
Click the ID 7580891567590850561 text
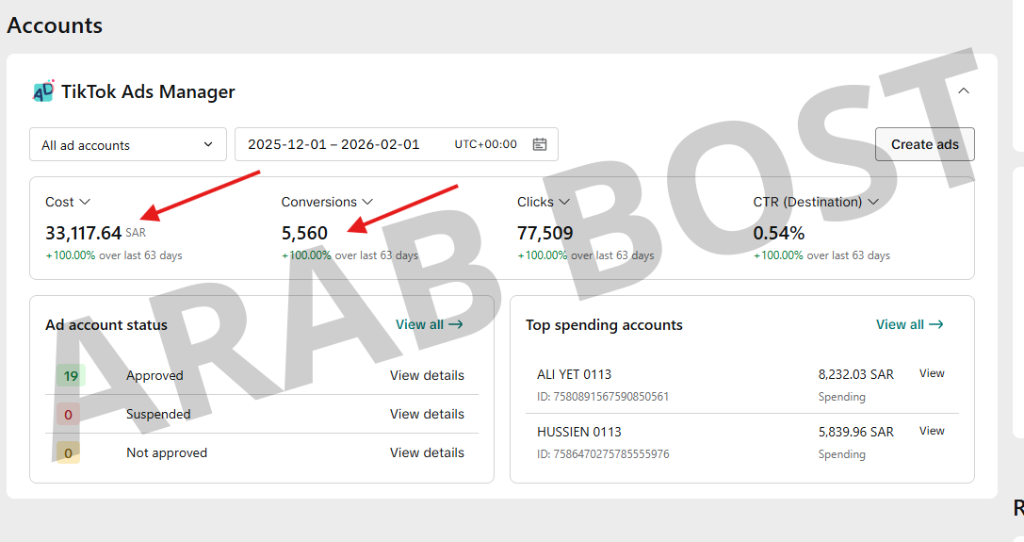(x=603, y=396)
